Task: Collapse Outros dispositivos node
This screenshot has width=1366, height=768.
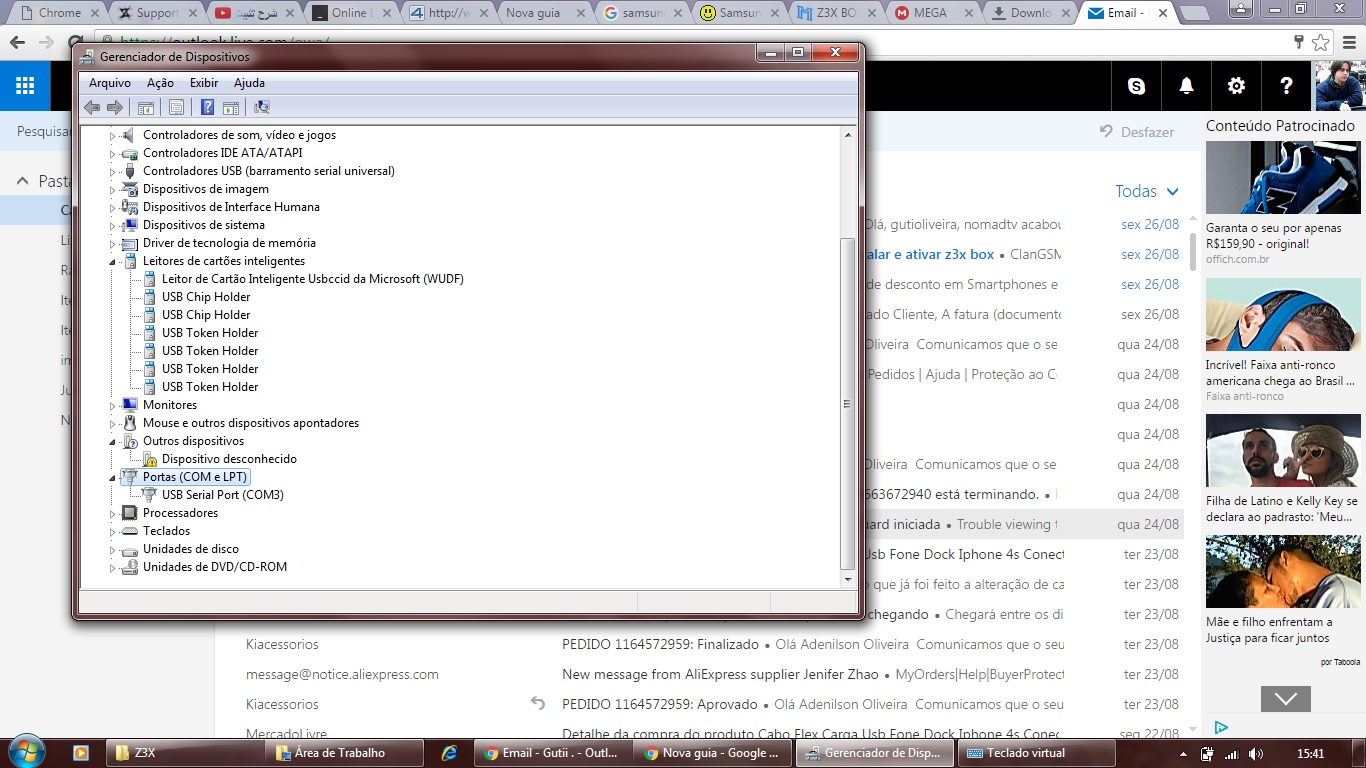Action: (x=113, y=441)
